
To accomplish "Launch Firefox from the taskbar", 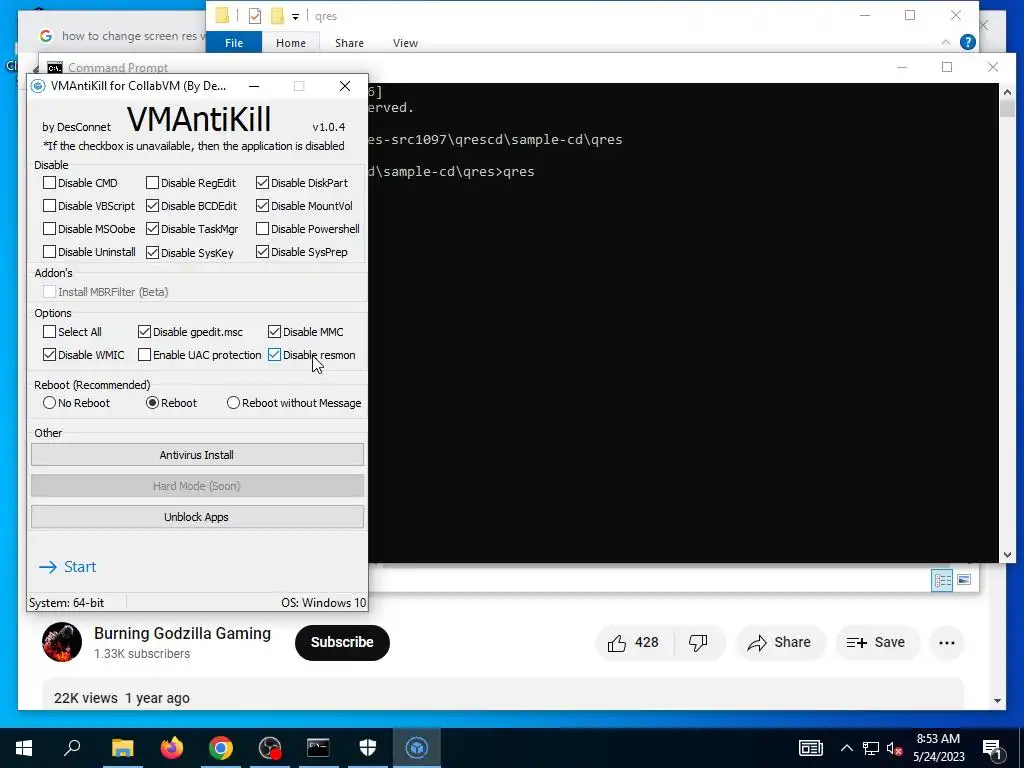I will point(172,747).
